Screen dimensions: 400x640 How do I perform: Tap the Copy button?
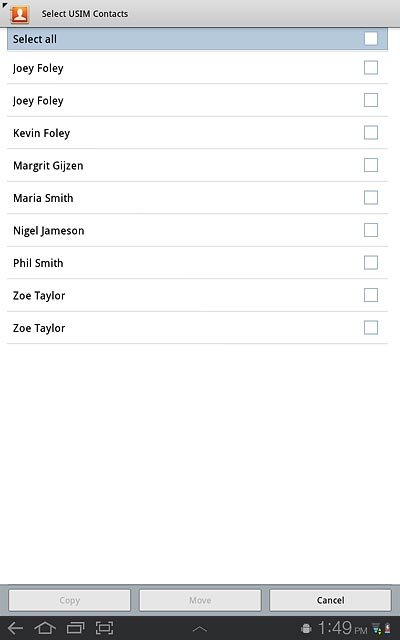click(x=69, y=600)
